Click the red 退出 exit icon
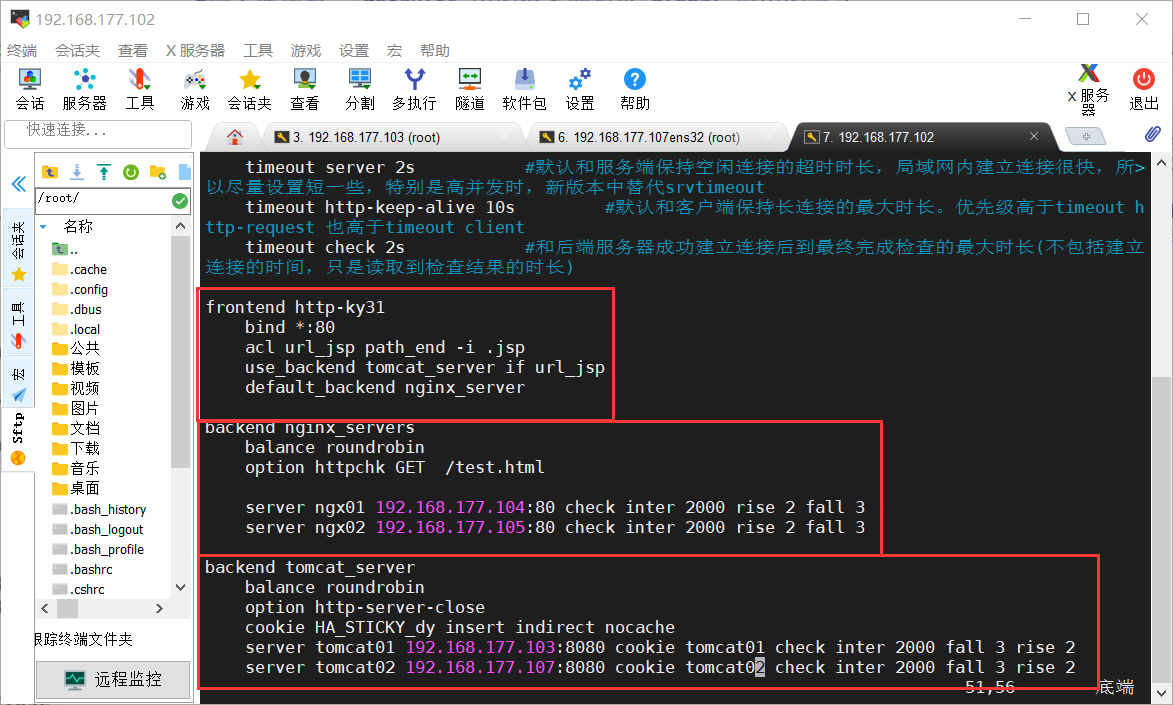This screenshot has height=705, width=1173. point(1144,89)
